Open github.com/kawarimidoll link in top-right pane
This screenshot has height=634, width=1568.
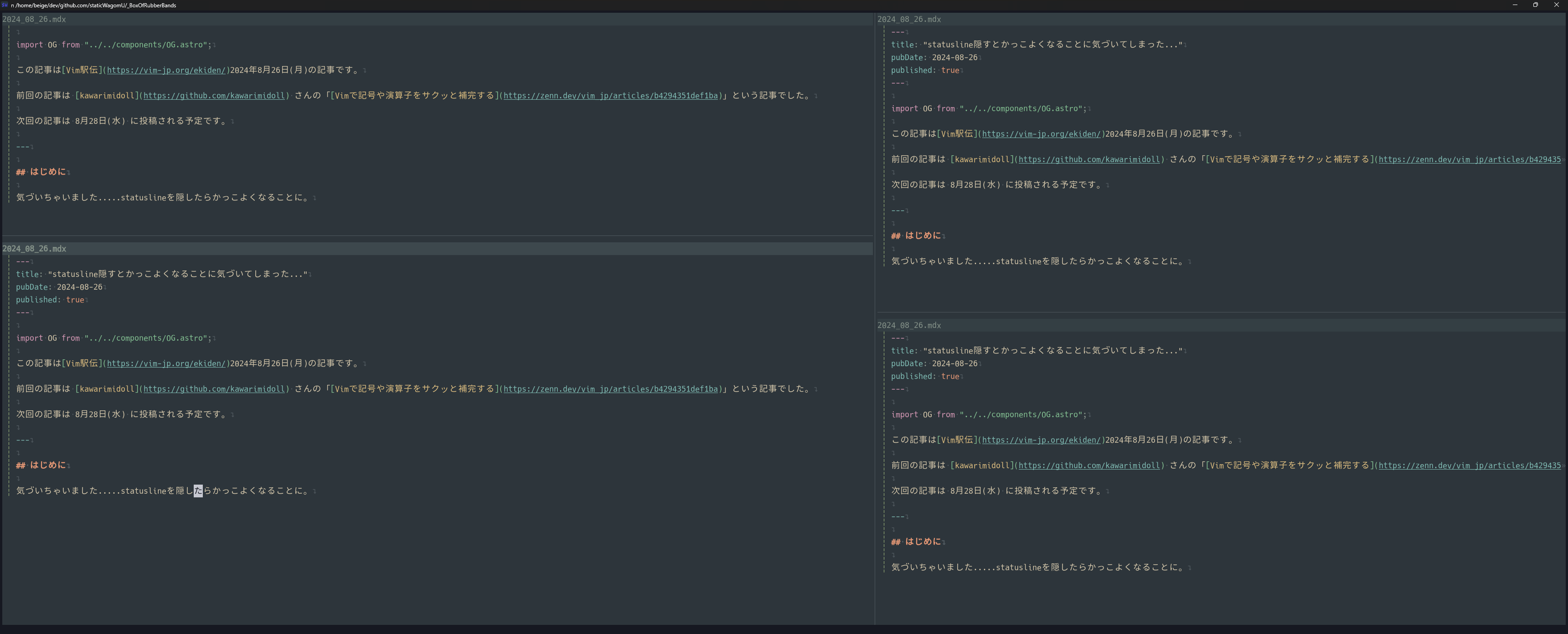[1089, 160]
